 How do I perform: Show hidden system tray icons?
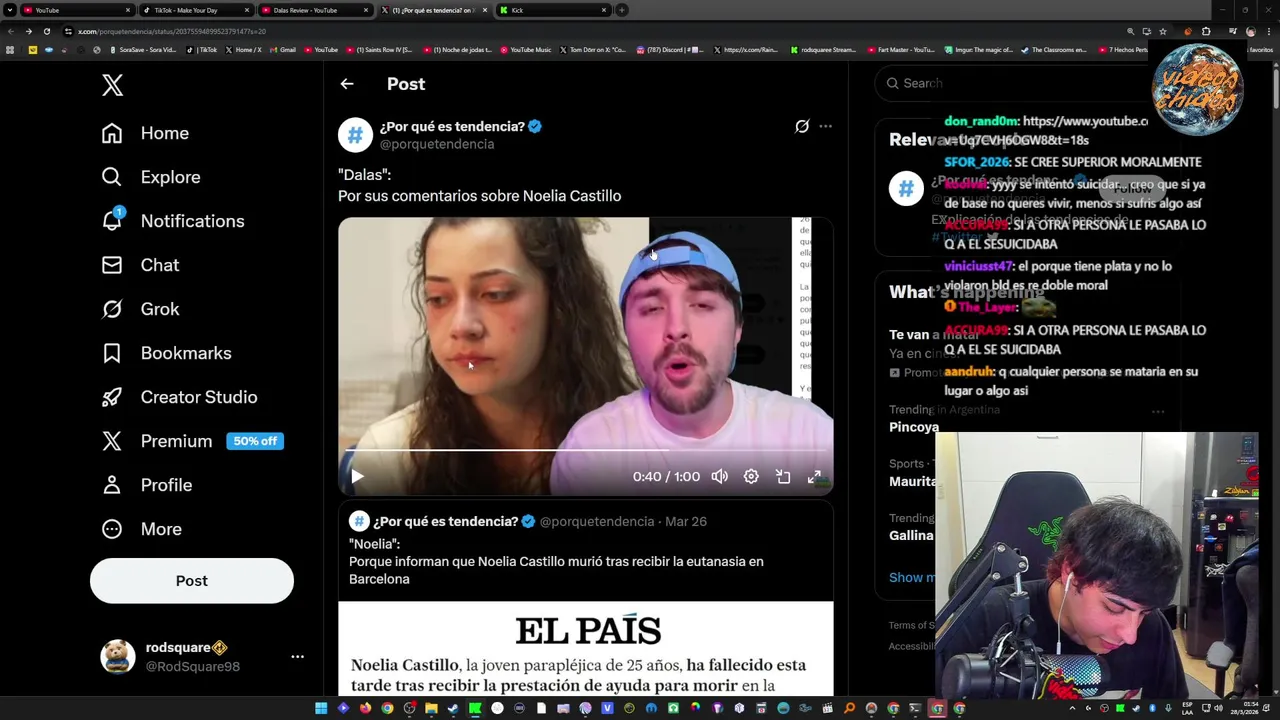[1072, 708]
